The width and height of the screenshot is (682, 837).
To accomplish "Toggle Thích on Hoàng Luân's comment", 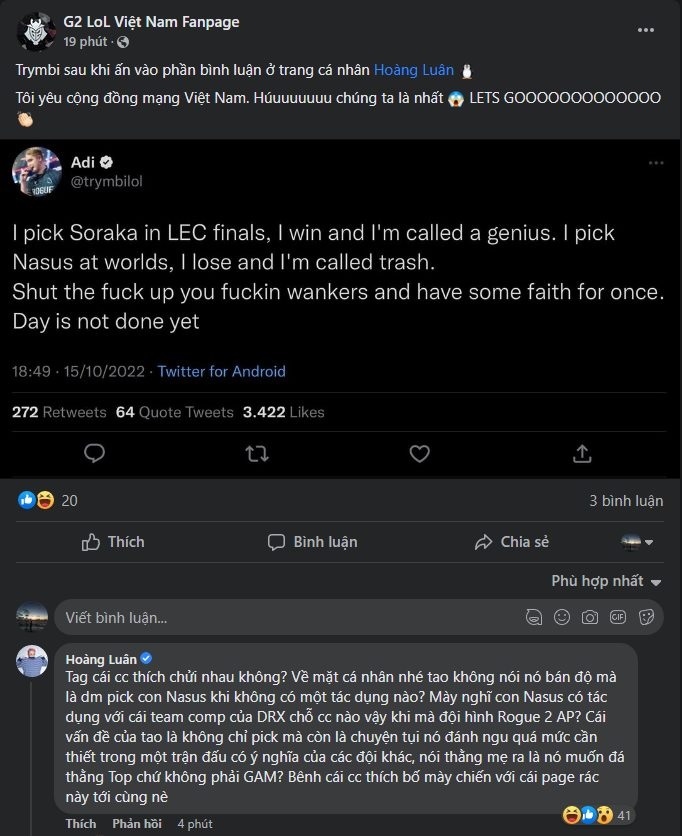I will click(81, 823).
